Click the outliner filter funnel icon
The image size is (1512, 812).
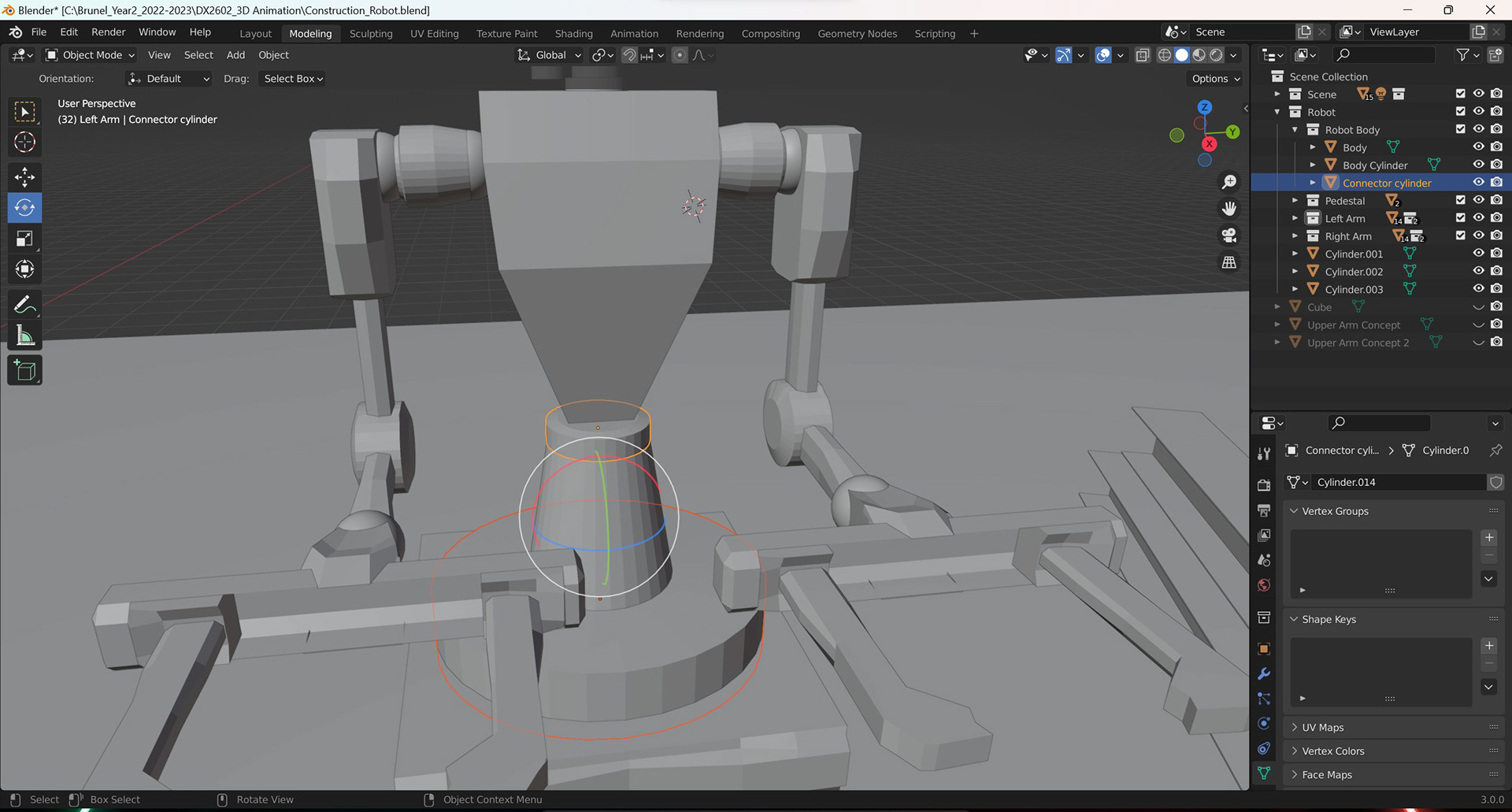(1463, 54)
